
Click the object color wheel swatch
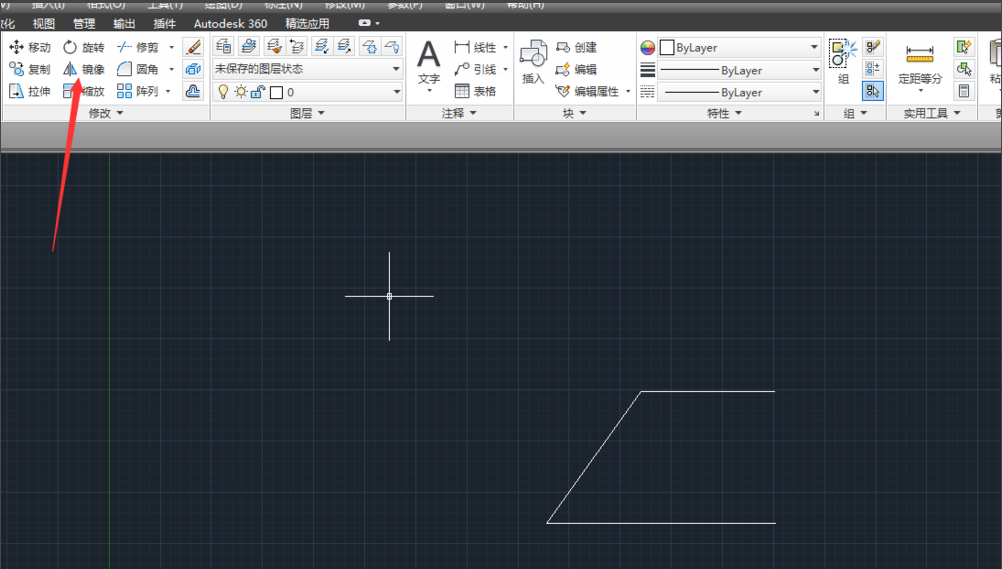point(647,47)
